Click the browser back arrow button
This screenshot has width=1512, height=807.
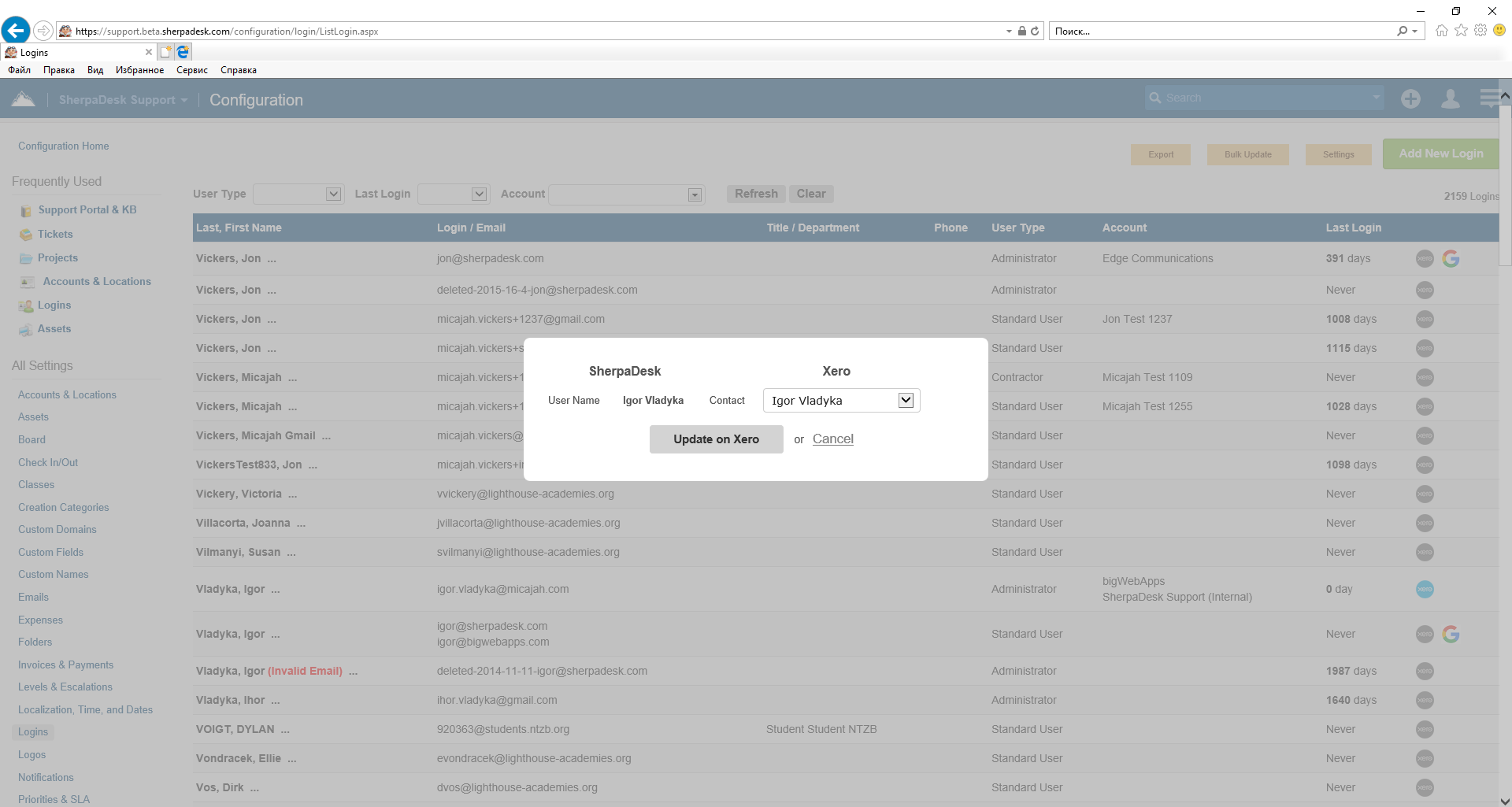click(x=16, y=31)
